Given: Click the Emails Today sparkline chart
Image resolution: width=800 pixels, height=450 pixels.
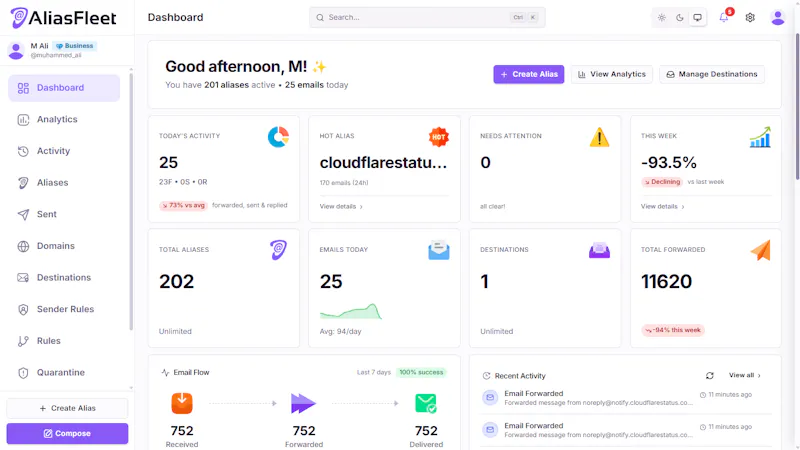Looking at the screenshot, I should point(351,311).
